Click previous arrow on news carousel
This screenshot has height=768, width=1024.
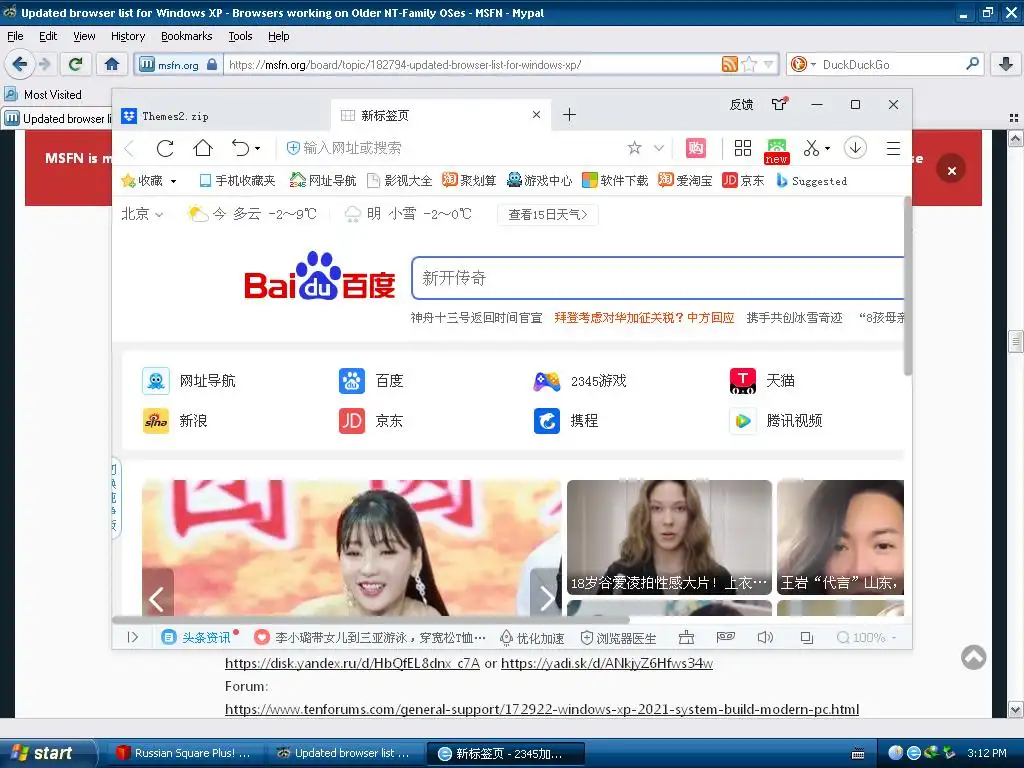(x=157, y=598)
